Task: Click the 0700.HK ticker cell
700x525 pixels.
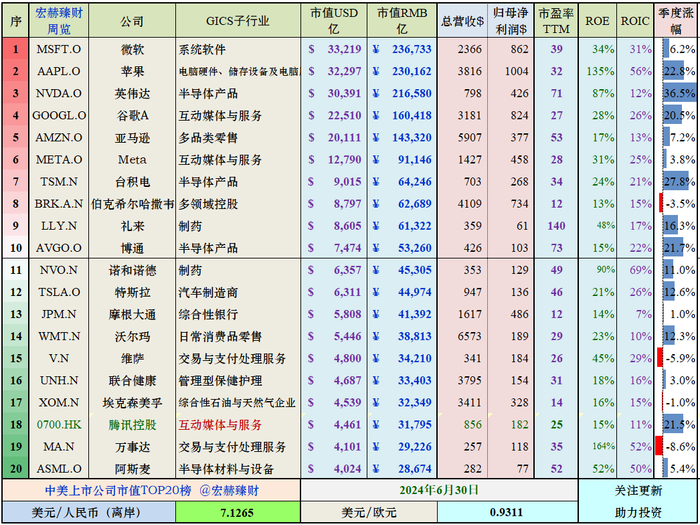Action: pyautogui.click(x=59, y=425)
